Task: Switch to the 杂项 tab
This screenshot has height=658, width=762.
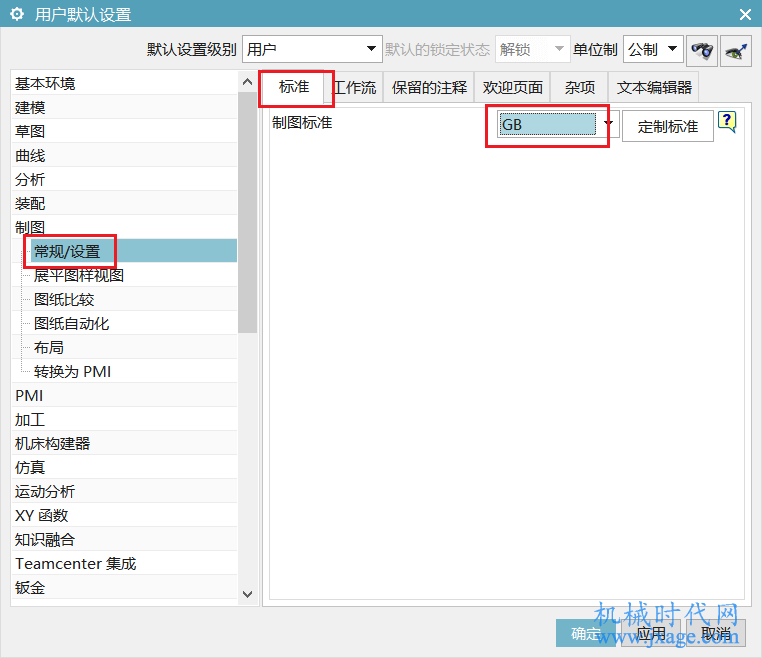Action: tap(579, 87)
